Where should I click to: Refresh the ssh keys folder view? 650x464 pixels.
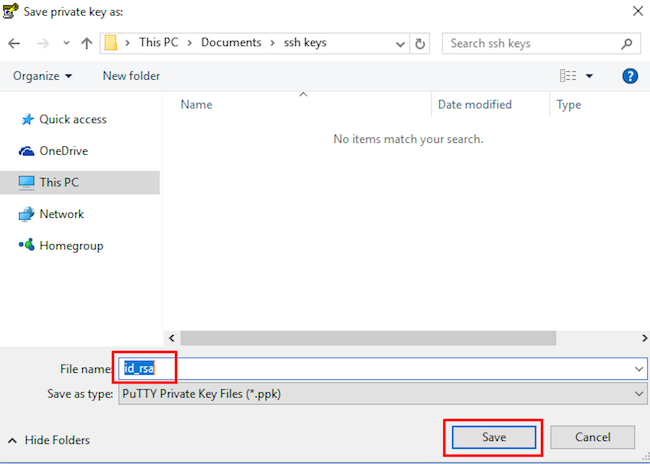tap(420, 44)
